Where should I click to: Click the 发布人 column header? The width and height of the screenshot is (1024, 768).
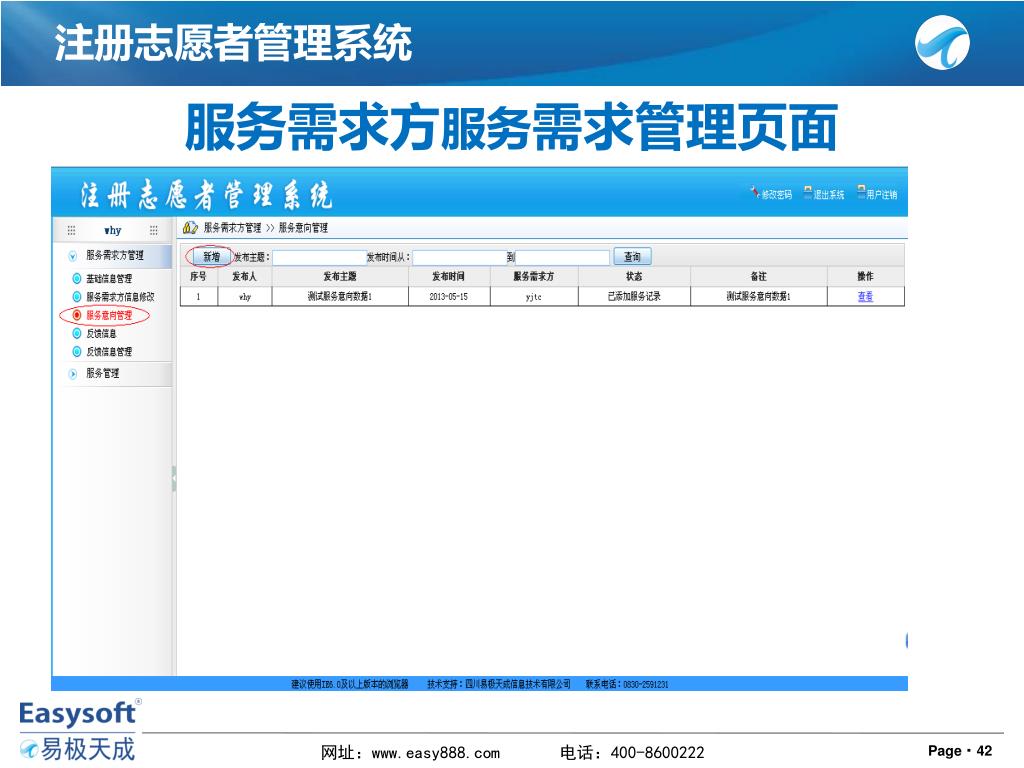point(244,276)
